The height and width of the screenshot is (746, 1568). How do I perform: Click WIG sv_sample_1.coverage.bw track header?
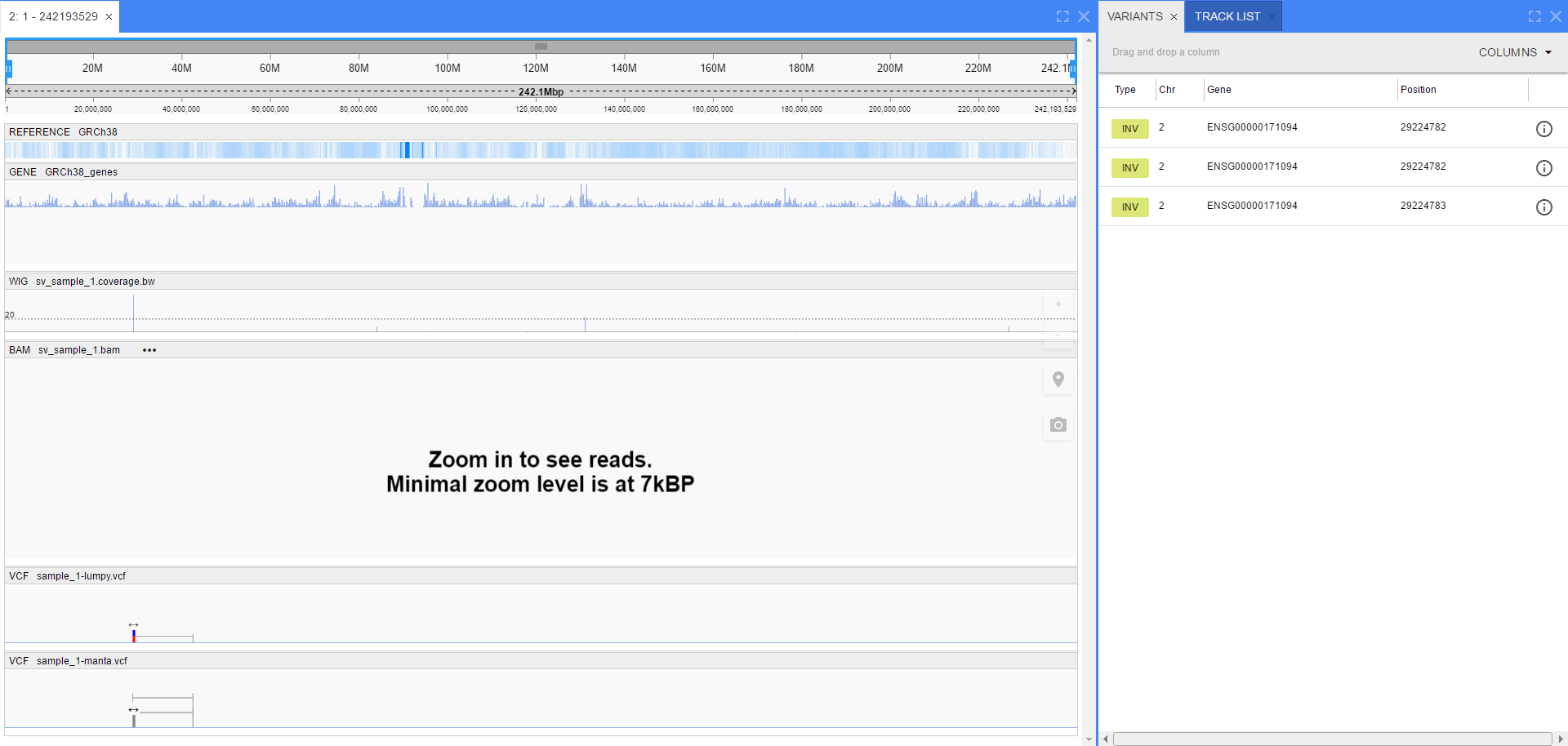[541, 282]
